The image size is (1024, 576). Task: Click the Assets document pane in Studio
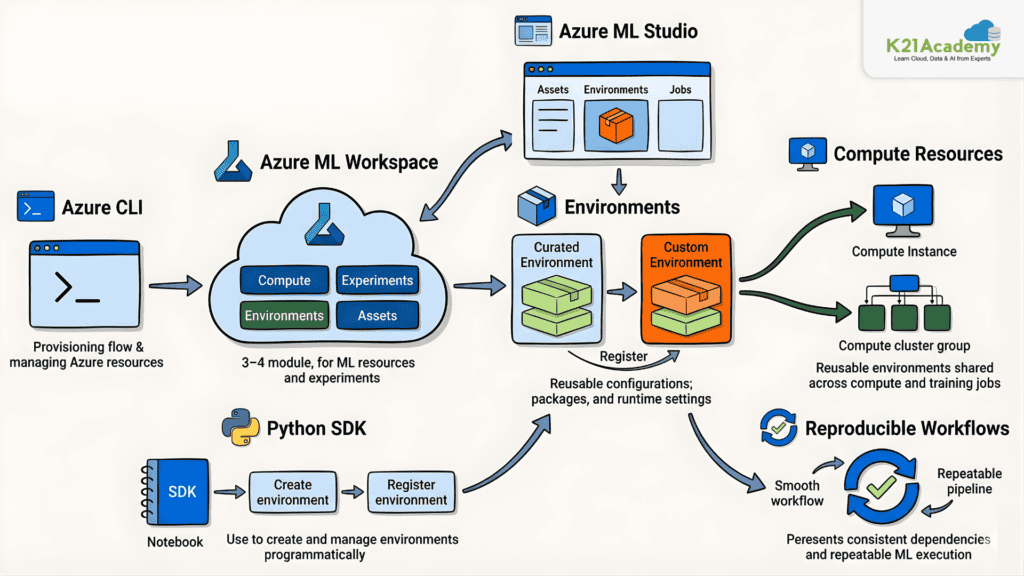click(x=553, y=125)
